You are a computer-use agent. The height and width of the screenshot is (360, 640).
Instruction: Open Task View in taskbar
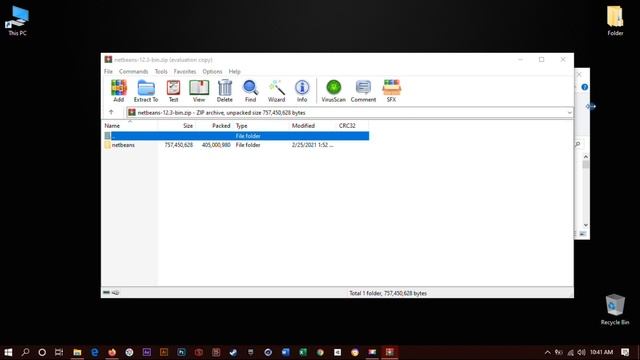pos(59,352)
